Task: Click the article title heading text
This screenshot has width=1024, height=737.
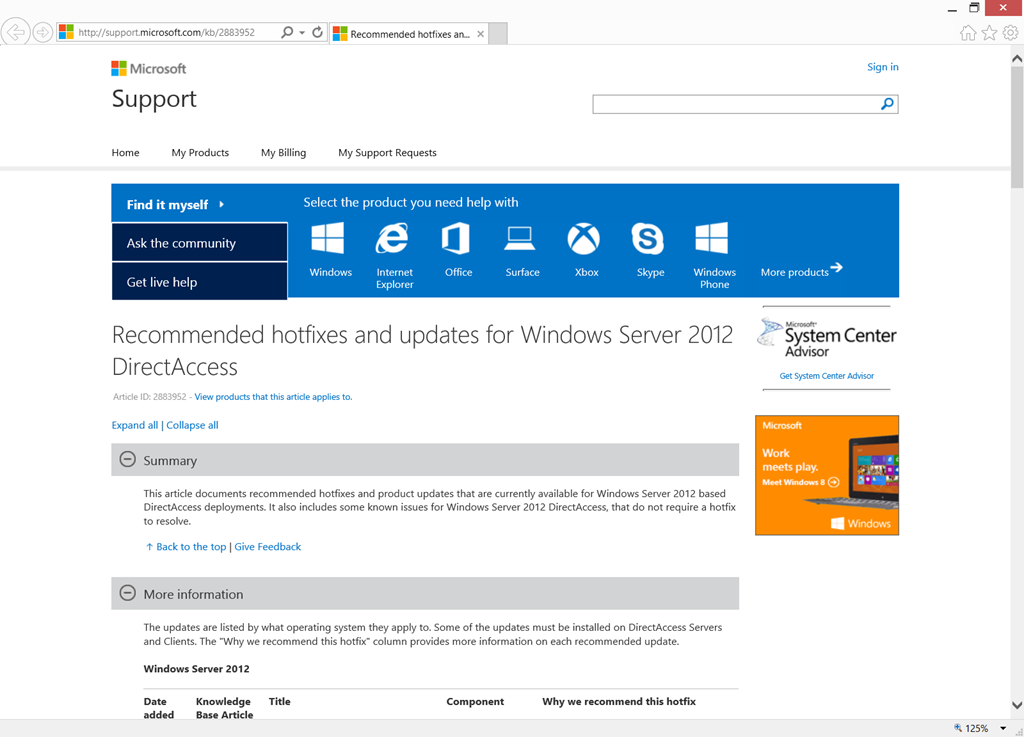Action: pyautogui.click(x=423, y=351)
